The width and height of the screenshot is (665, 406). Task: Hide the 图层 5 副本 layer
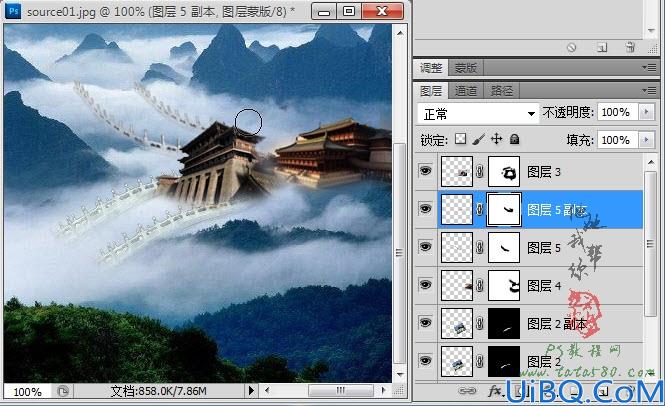pos(425,209)
